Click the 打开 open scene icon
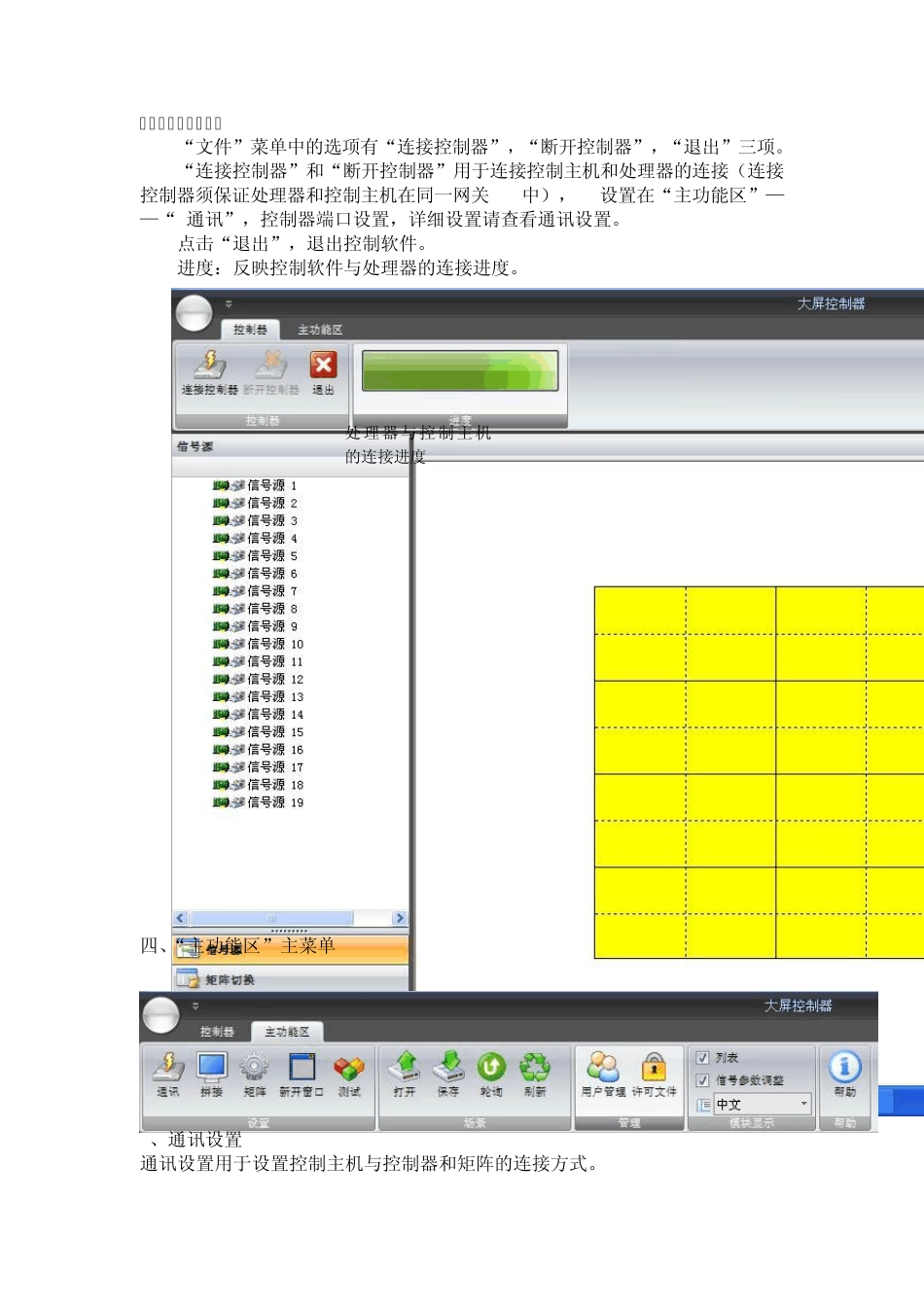This screenshot has width=924, height=1307. (406, 1067)
